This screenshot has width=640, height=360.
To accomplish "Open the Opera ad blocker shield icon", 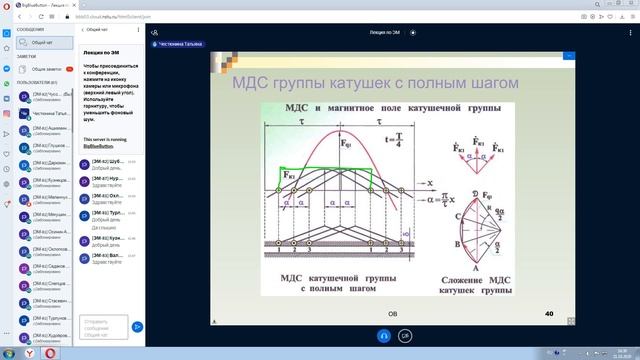I will coord(593,17).
